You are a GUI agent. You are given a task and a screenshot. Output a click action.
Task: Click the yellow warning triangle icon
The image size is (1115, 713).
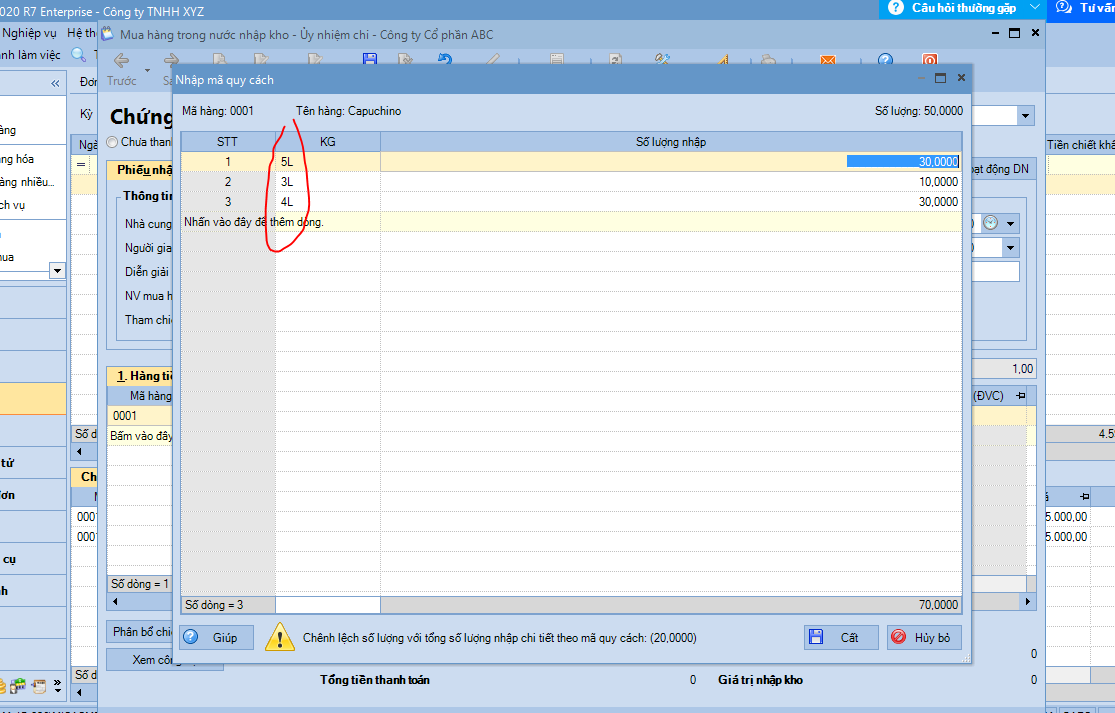279,637
